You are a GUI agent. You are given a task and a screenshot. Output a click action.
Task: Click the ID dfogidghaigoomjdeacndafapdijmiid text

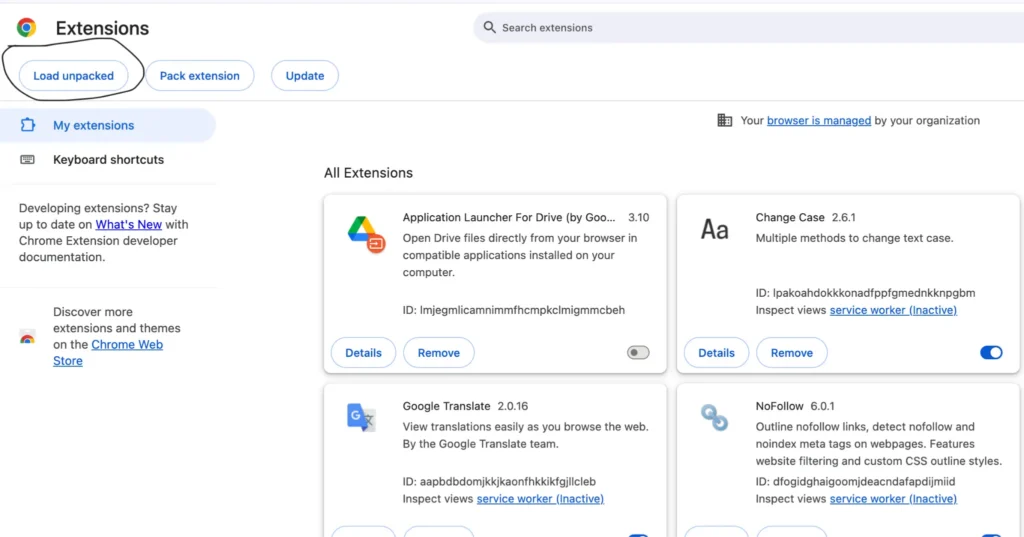(855, 482)
